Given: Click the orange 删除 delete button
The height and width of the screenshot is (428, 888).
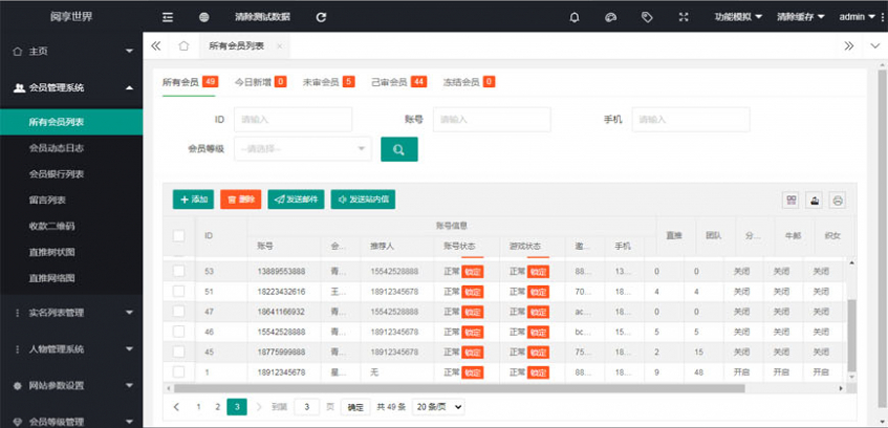Looking at the screenshot, I should click(241, 199).
